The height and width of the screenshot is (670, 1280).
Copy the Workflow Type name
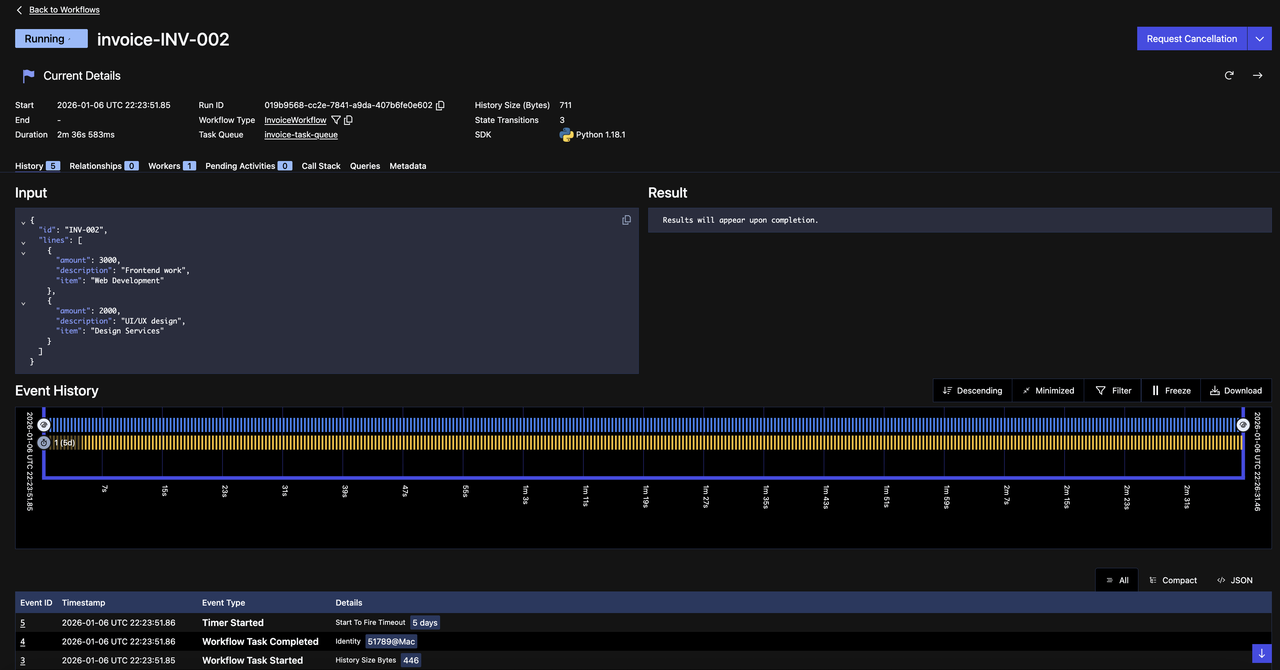348,120
